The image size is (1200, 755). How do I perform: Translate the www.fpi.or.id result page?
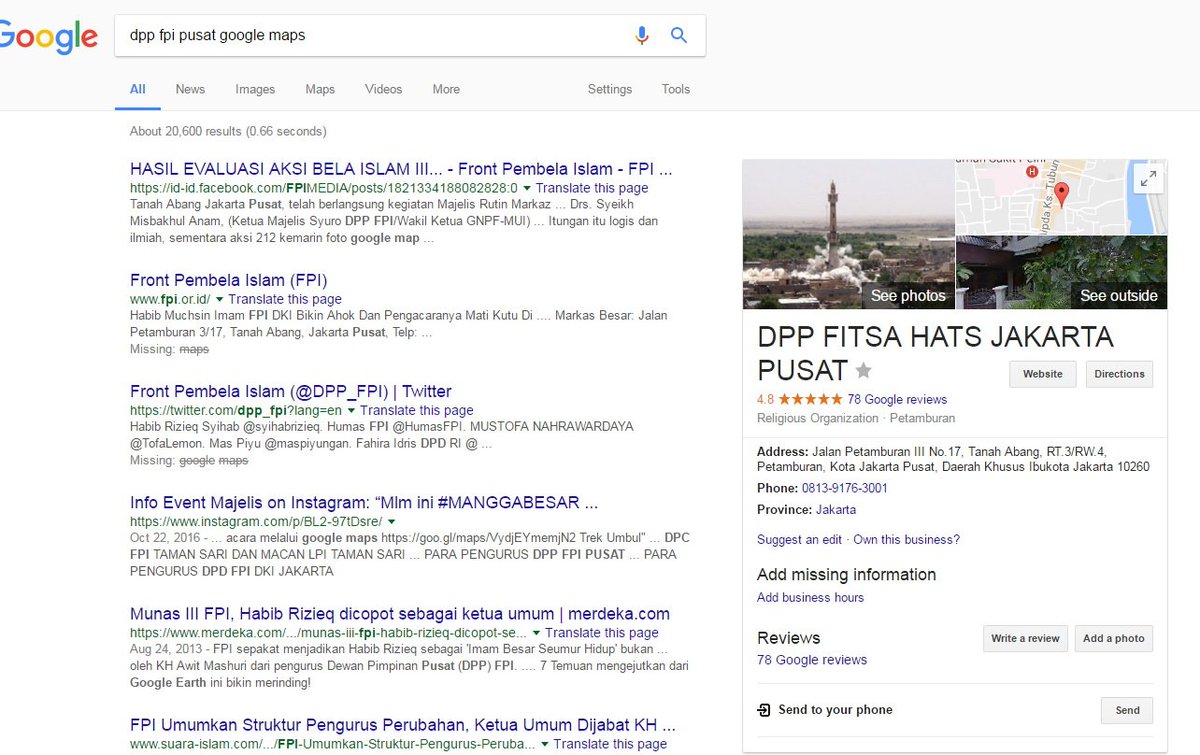[285, 299]
